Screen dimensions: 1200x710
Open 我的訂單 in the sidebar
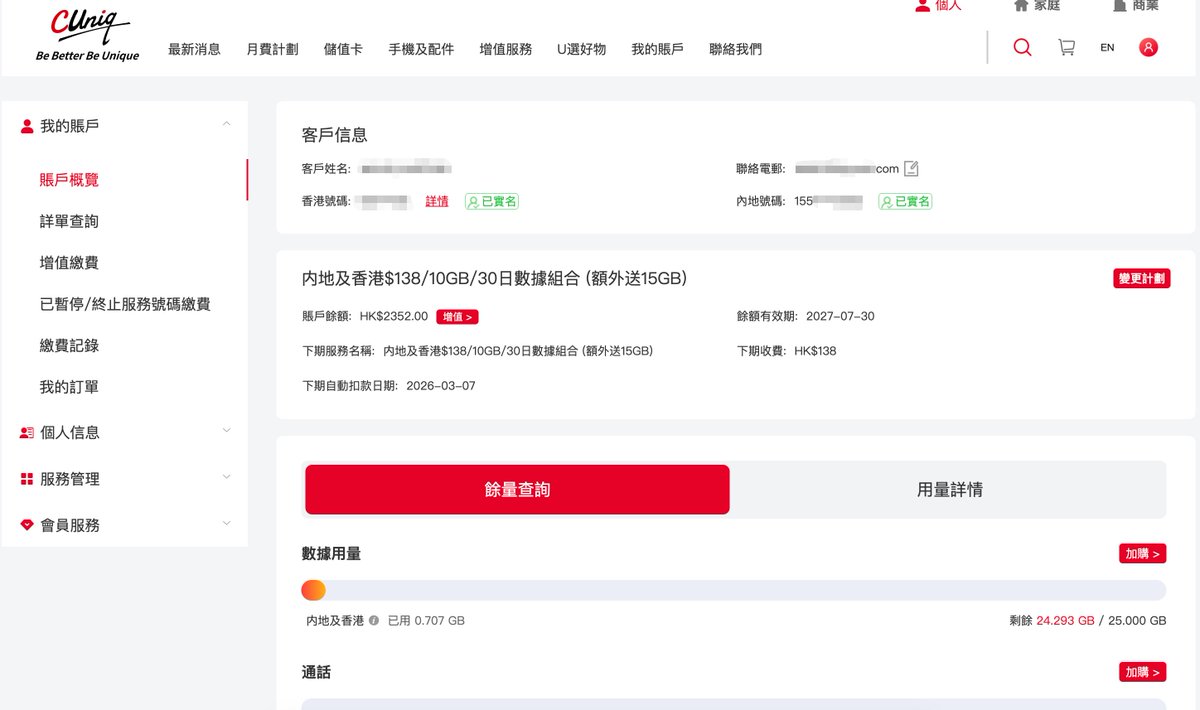click(x=69, y=387)
